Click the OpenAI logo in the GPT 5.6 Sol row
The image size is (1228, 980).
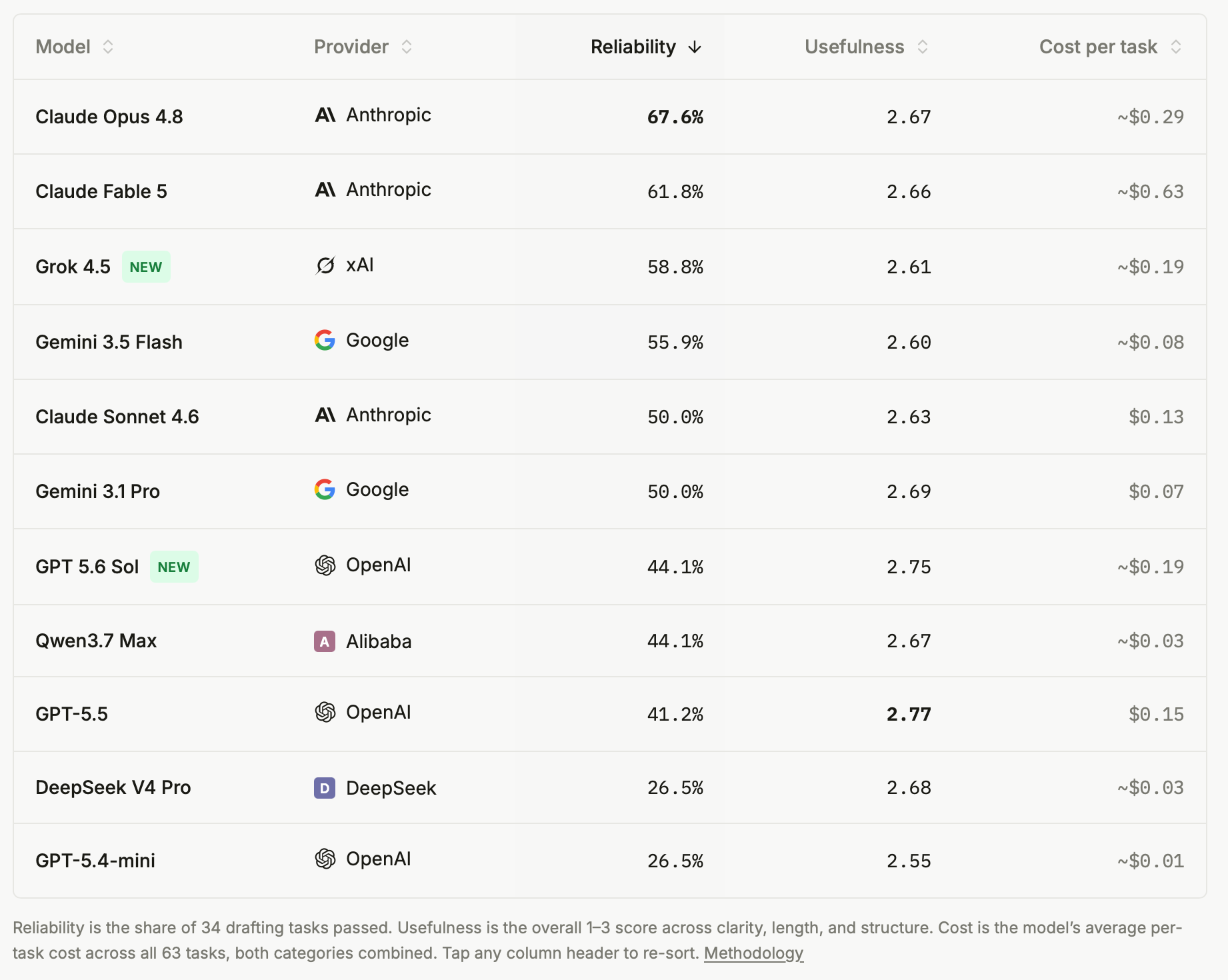325,565
